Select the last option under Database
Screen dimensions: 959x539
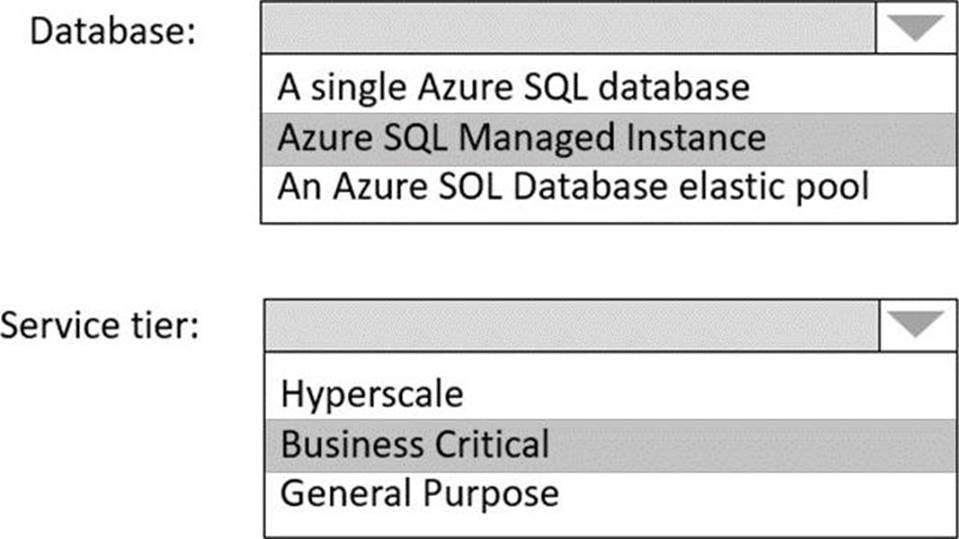pos(573,186)
